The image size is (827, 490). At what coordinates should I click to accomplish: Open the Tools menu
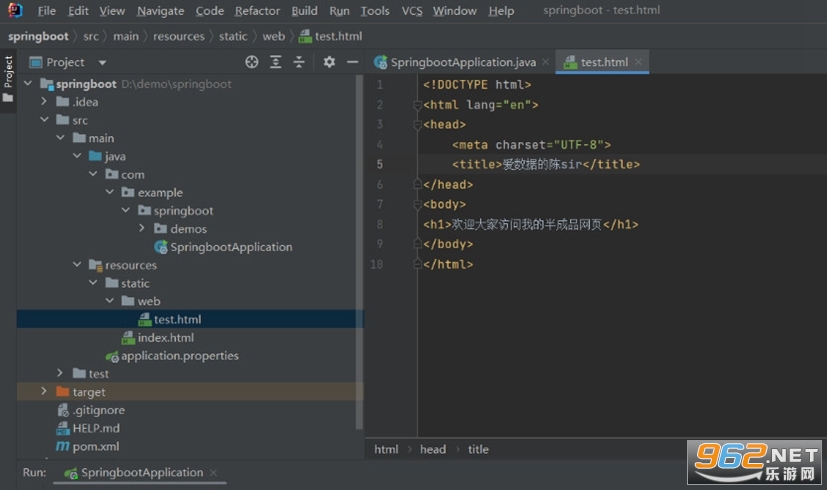click(374, 11)
